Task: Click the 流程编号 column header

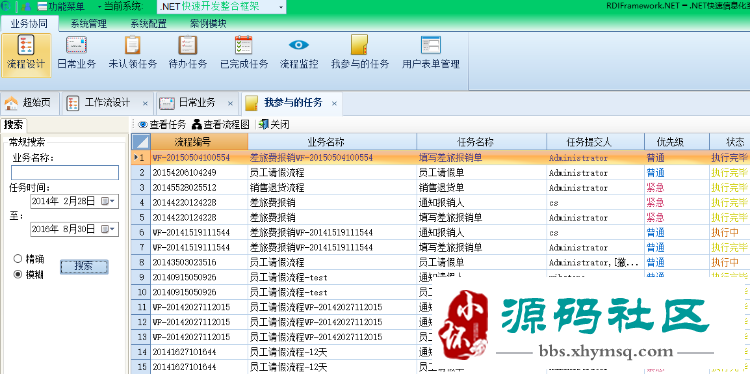Action: coord(199,142)
